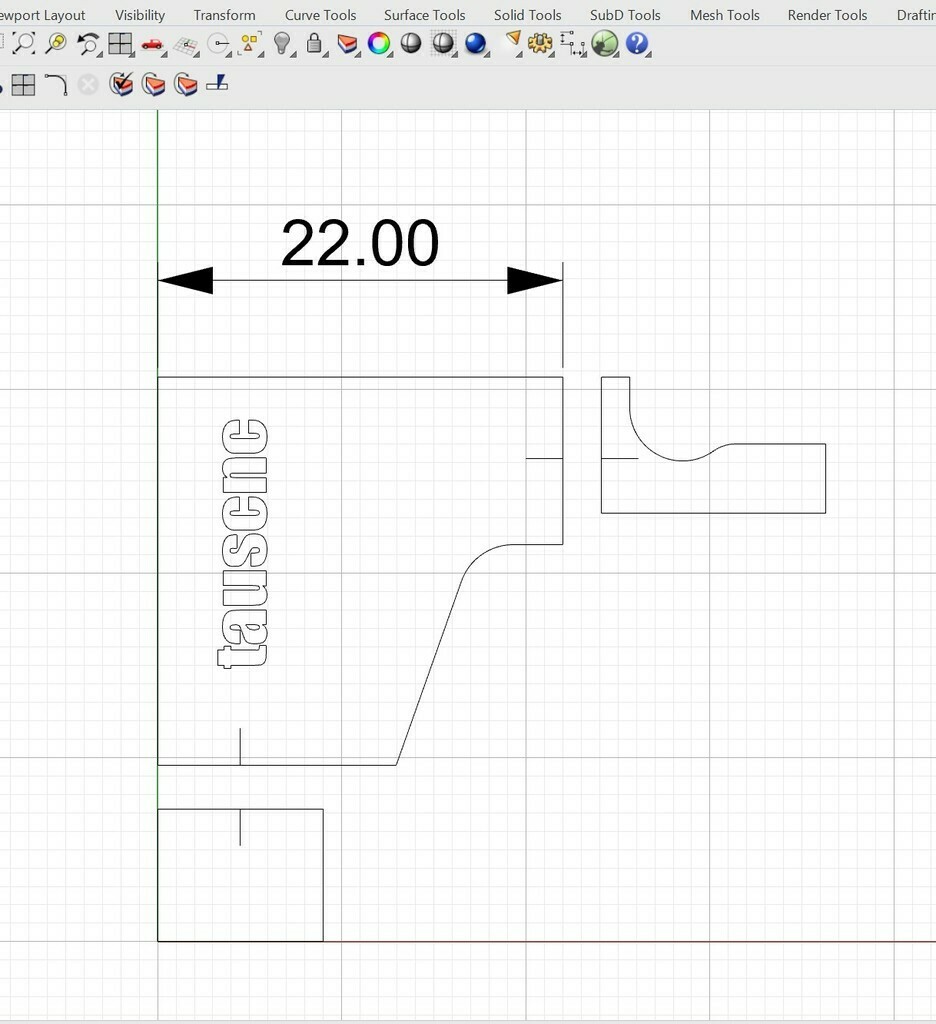This screenshot has width=936, height=1024.
Task: Click the construction plane grid icon
Action: coord(186,45)
